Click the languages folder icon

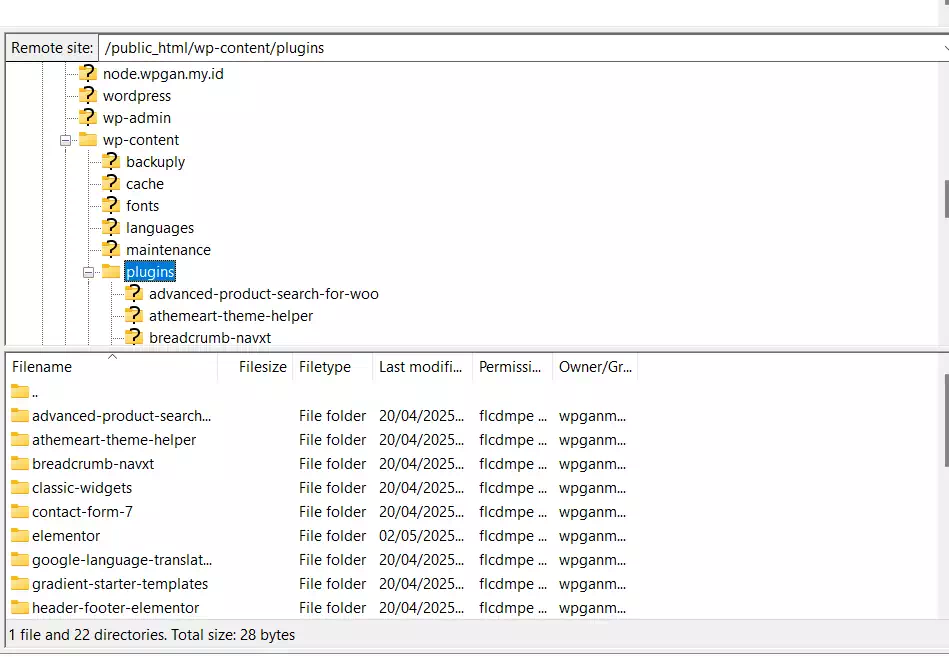click(111, 227)
